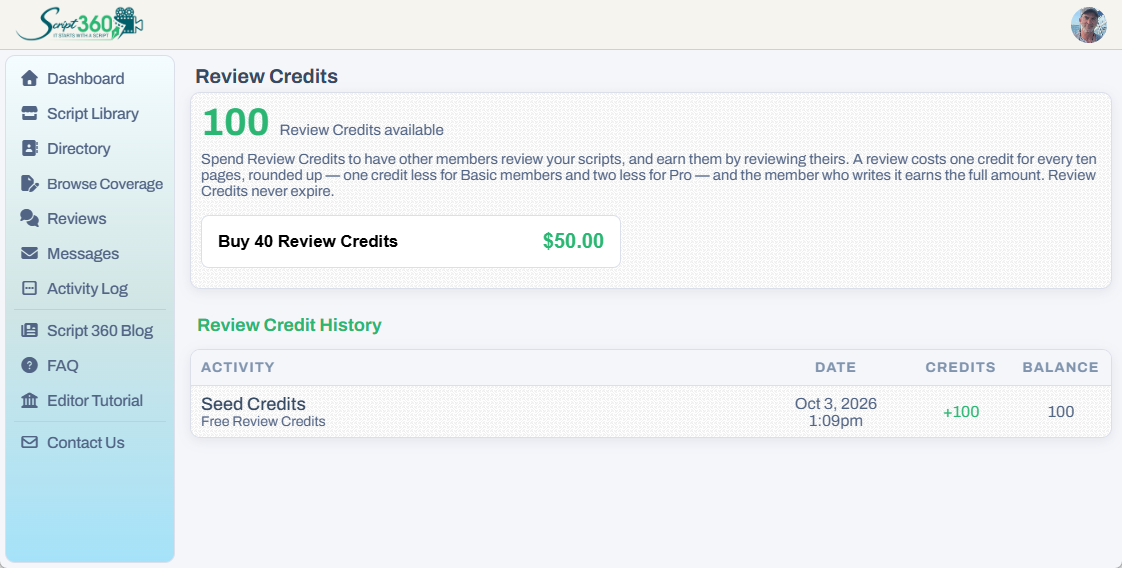Click the BALANCE column header
Image resolution: width=1122 pixels, height=568 pixels.
(1060, 367)
